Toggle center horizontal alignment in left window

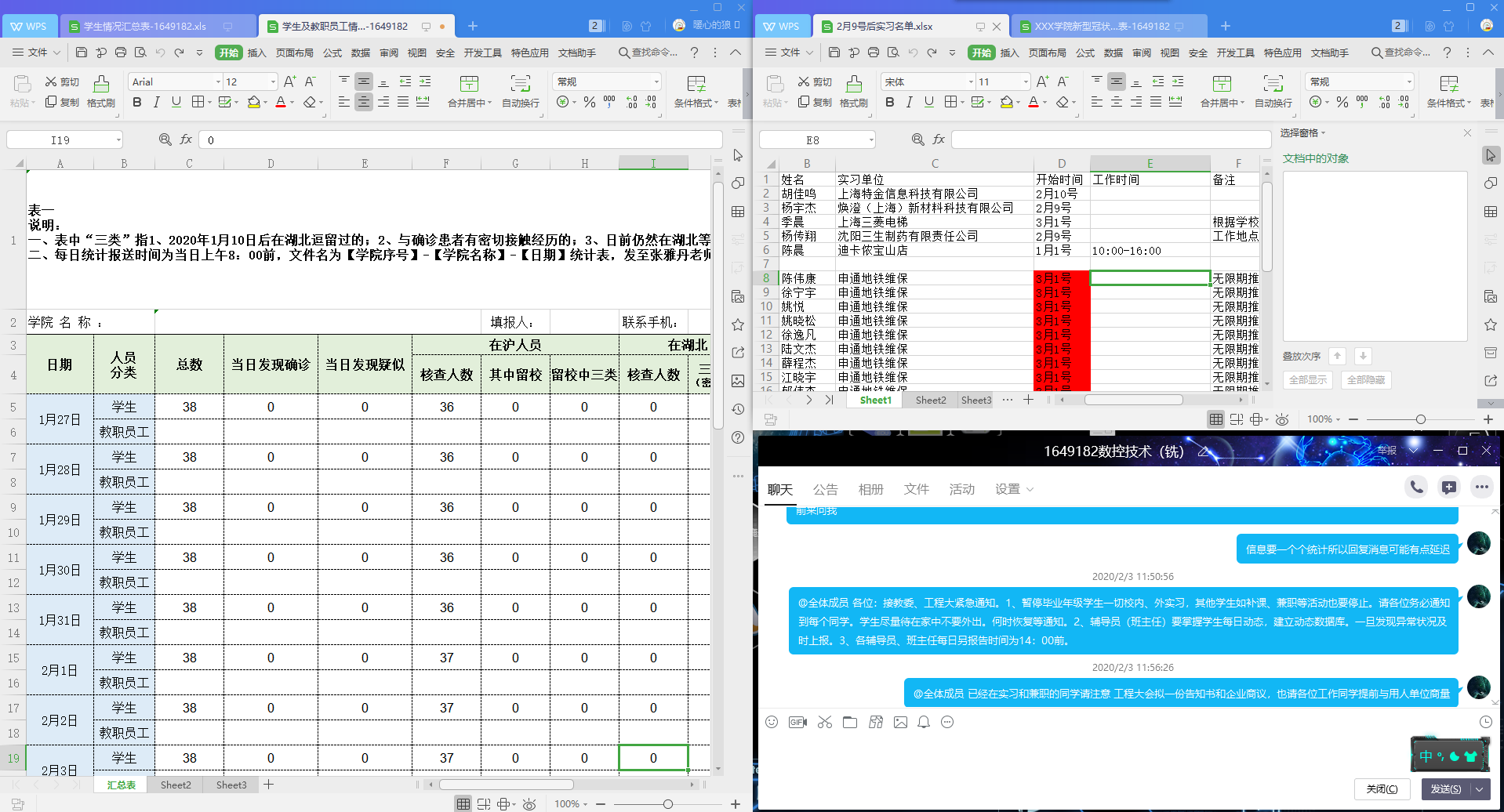(364, 102)
